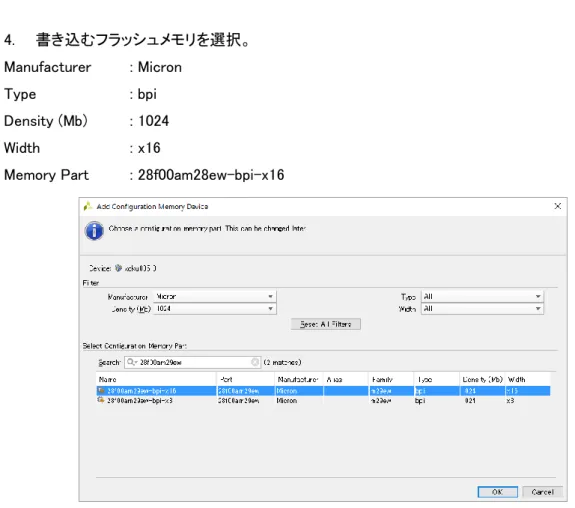This screenshot has width=575, height=508.
Task: Sort by the Family column header
Action: click(x=391, y=380)
